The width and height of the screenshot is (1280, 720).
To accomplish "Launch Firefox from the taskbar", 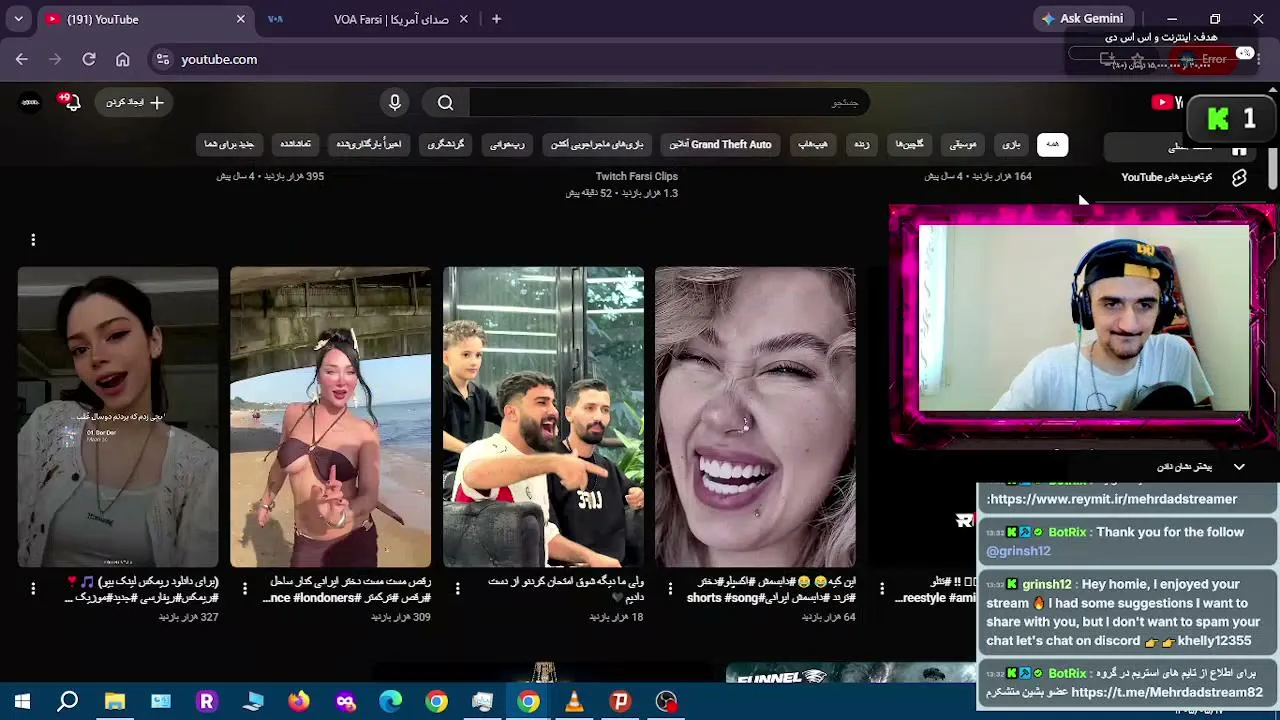I will (x=299, y=702).
